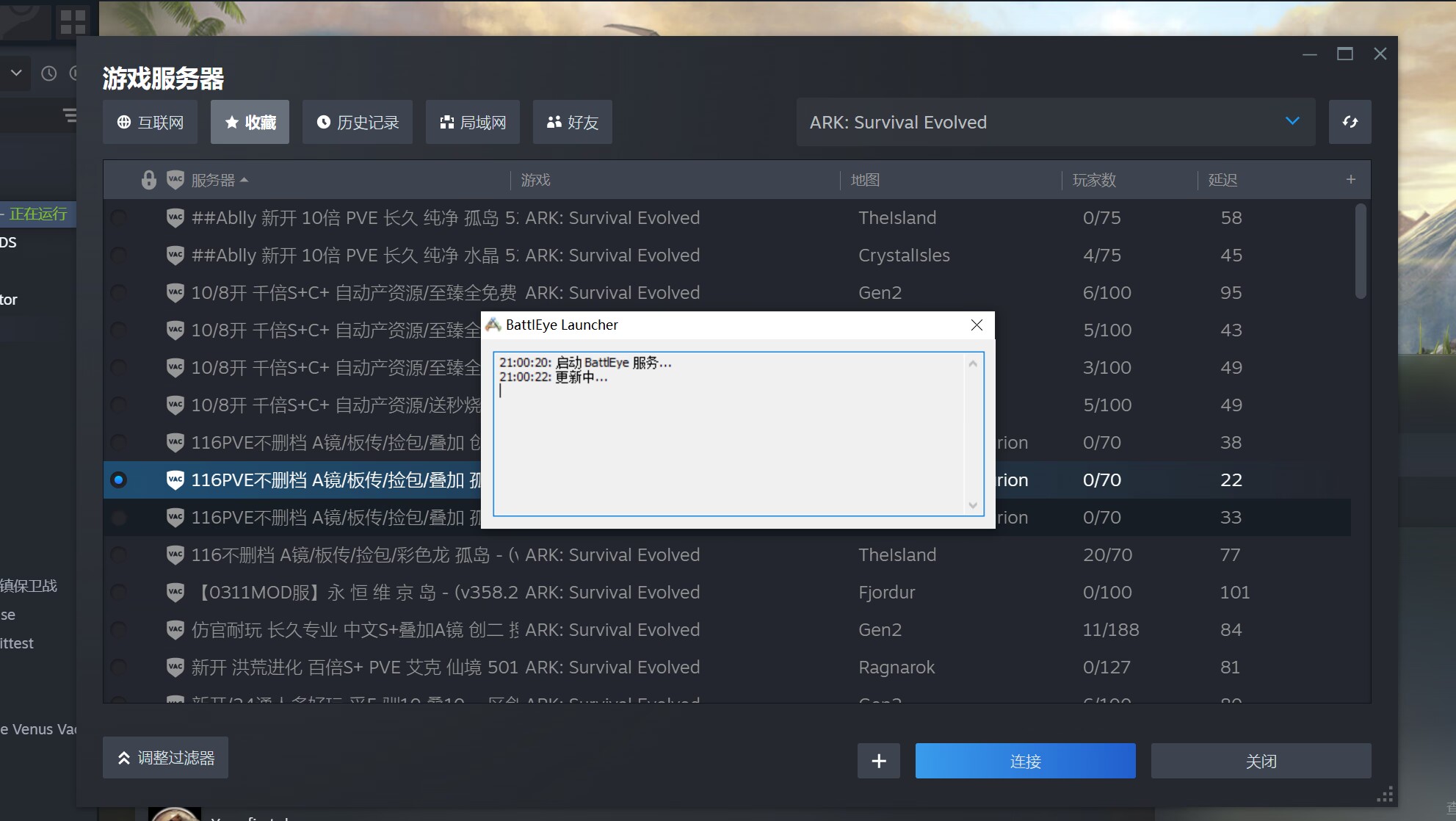Click the 连接 connect button
The height and width of the screenshot is (821, 1456).
coord(1025,761)
